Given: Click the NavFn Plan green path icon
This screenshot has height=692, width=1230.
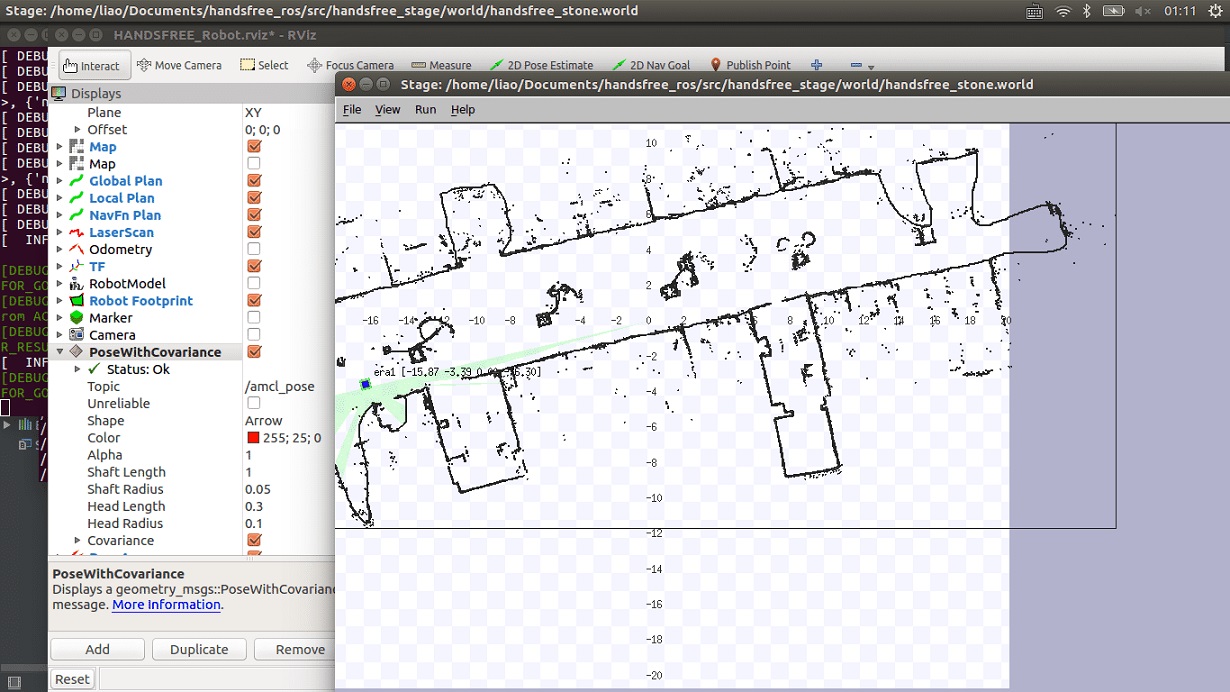Looking at the screenshot, I should [76, 215].
